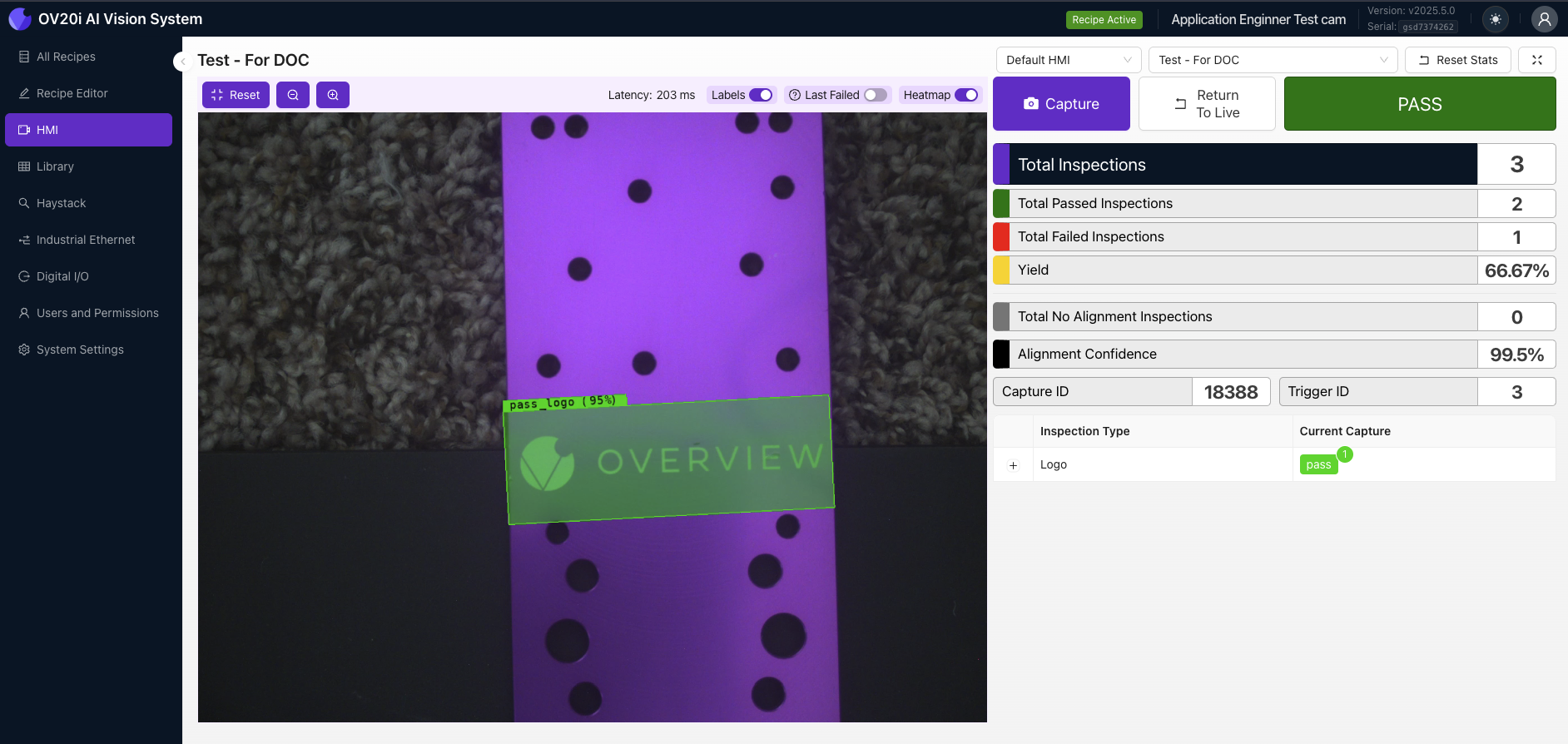Toggle the light/dark theme sun icon

point(1496,19)
